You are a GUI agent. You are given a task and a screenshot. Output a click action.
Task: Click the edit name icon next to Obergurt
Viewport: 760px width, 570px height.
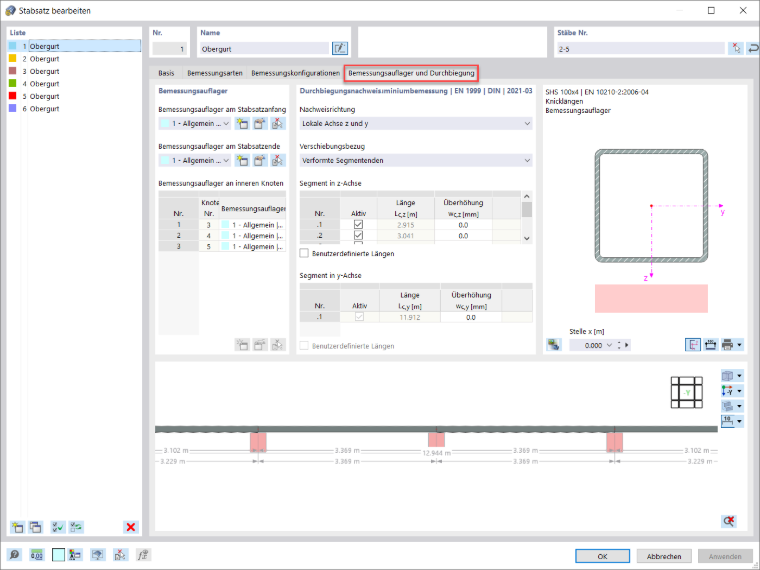(340, 48)
